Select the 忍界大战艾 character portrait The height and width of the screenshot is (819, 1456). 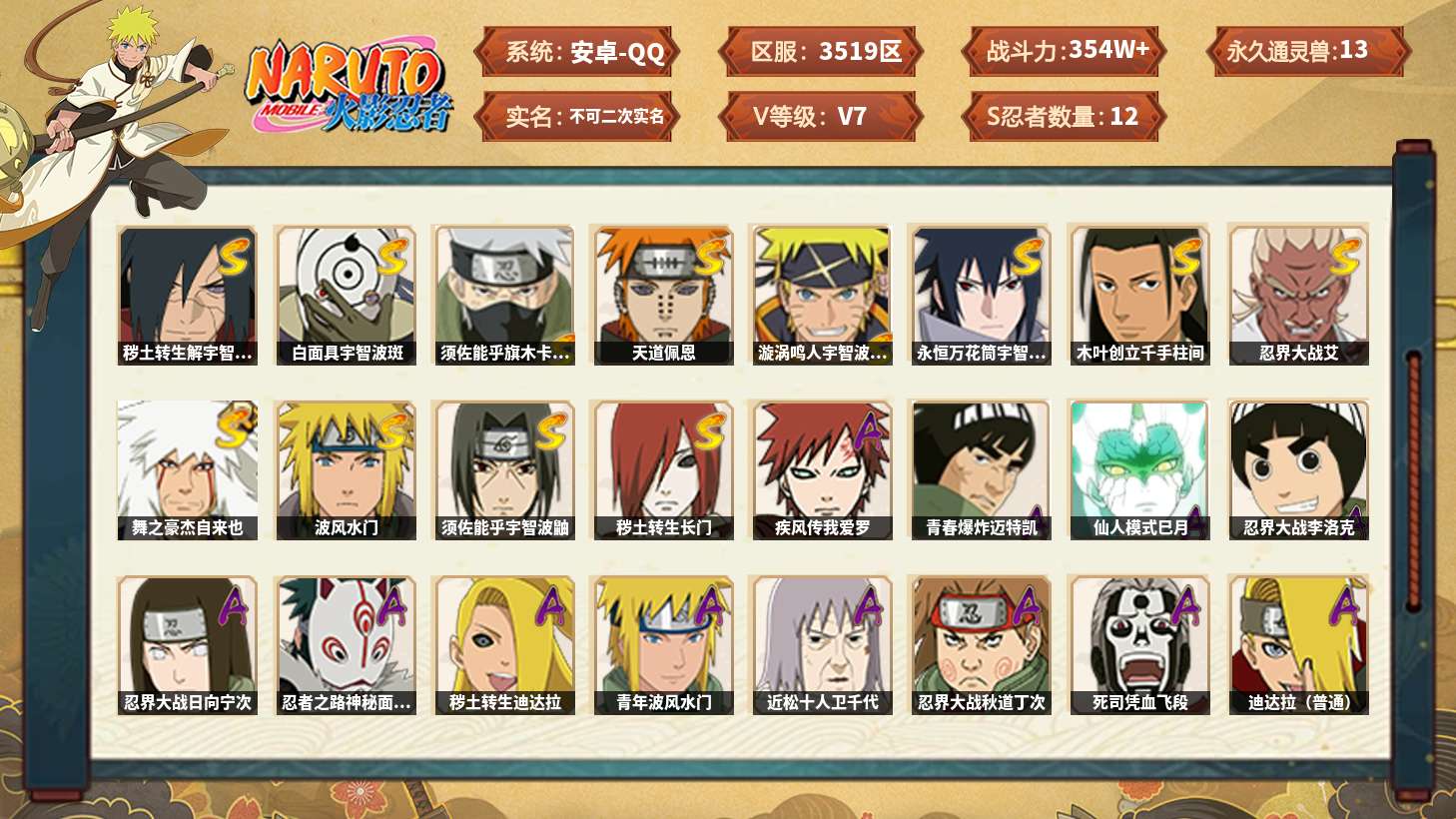coord(1298,296)
